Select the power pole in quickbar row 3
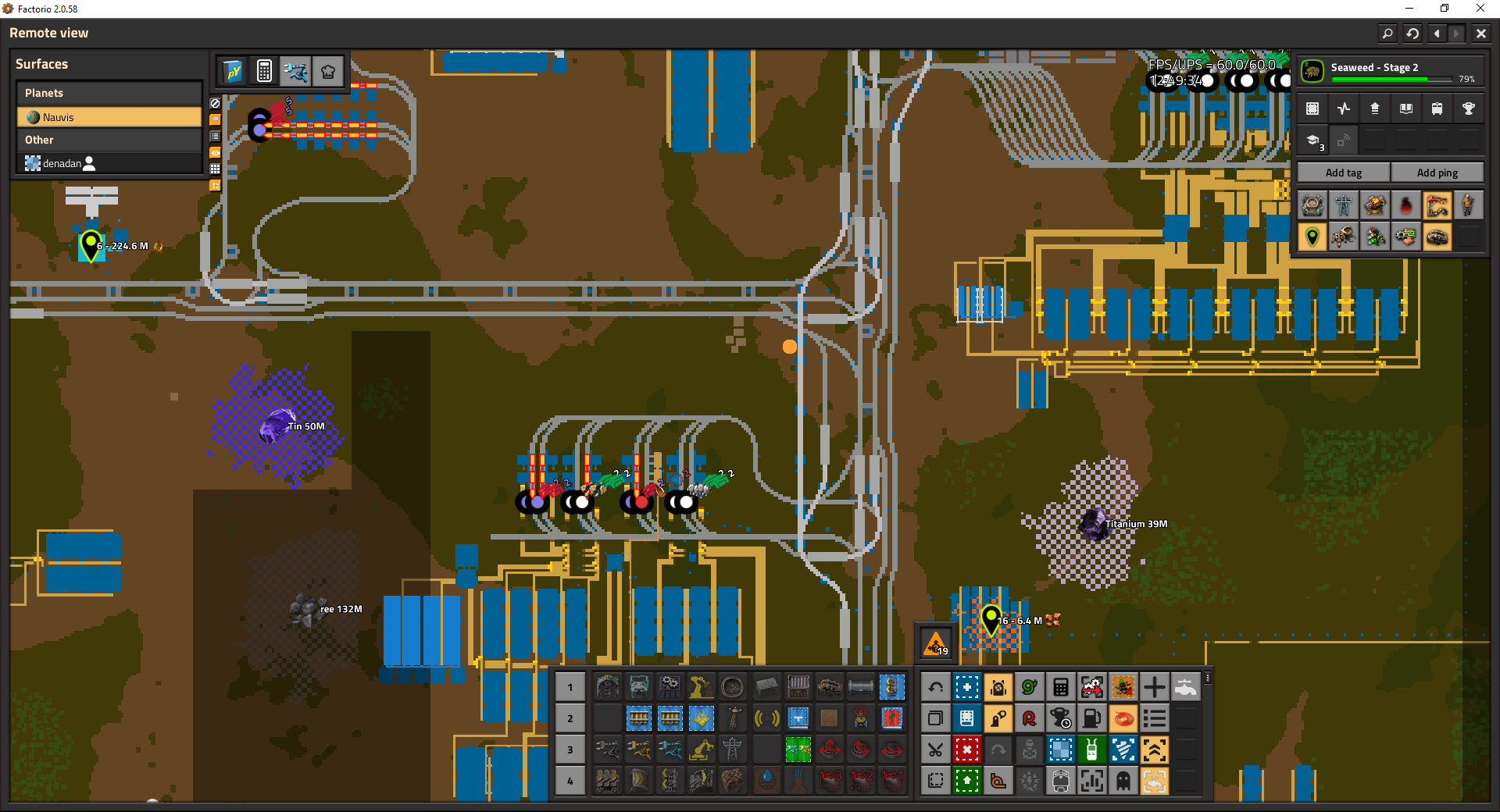The height and width of the screenshot is (812, 1500). pyautogui.click(x=732, y=750)
